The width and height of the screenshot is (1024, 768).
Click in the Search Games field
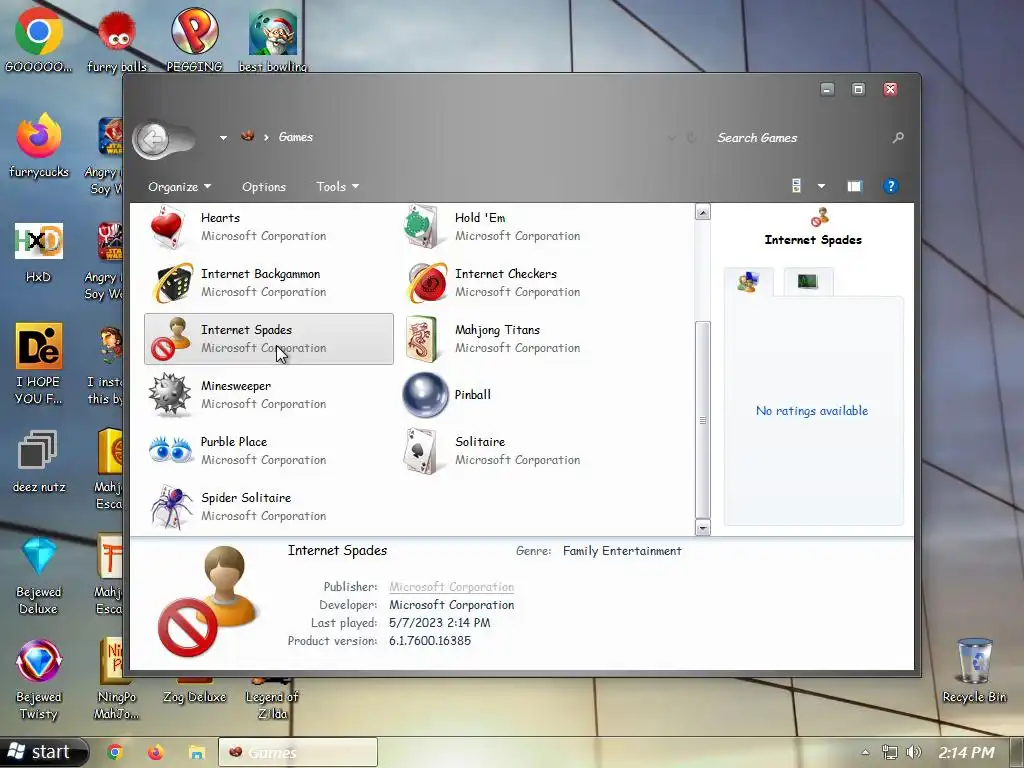[x=801, y=138]
